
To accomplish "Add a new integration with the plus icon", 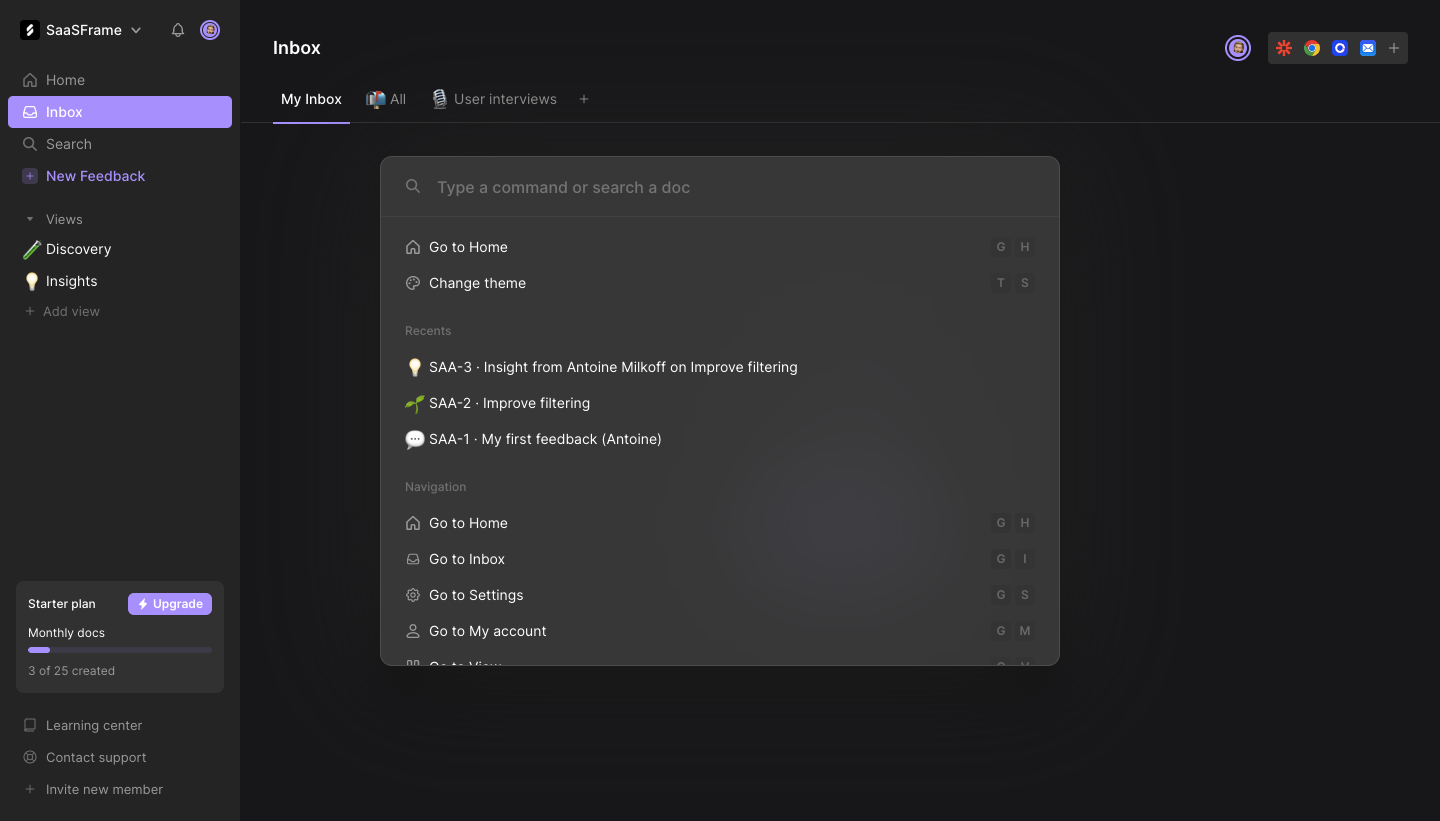I will tap(1394, 48).
